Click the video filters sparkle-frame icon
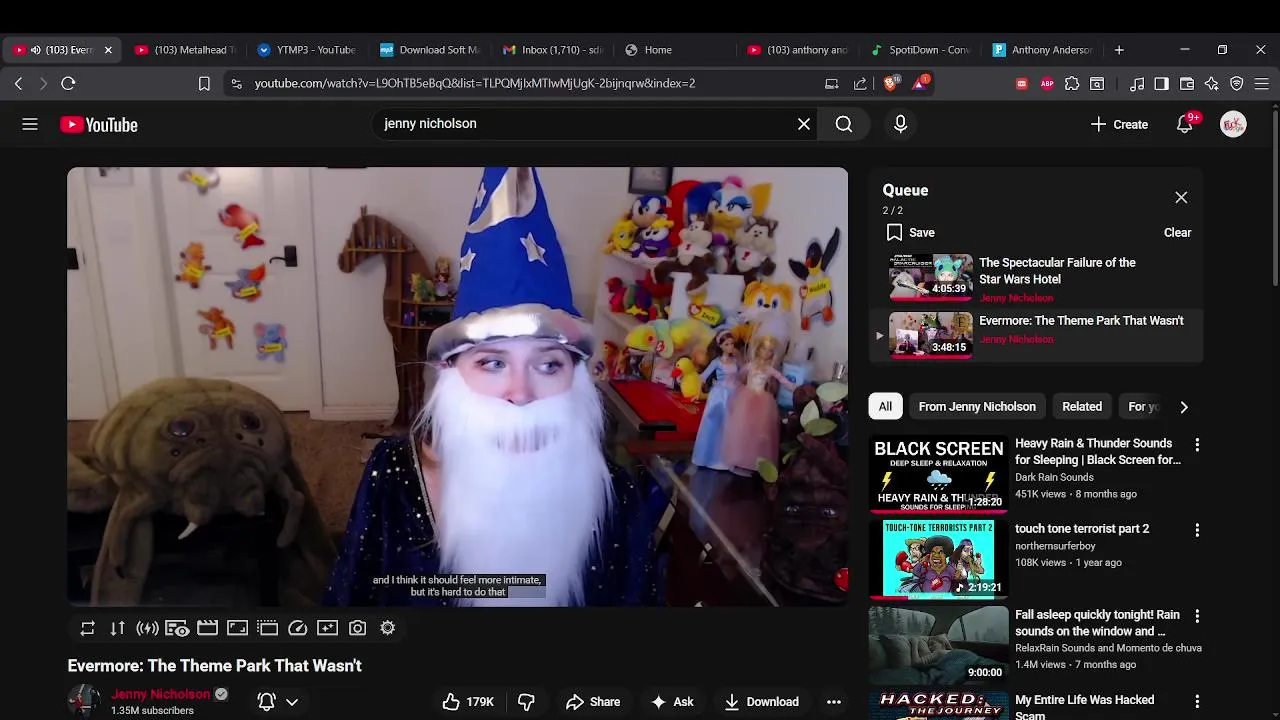Image resolution: width=1280 pixels, height=720 pixels. pyautogui.click(x=327, y=628)
